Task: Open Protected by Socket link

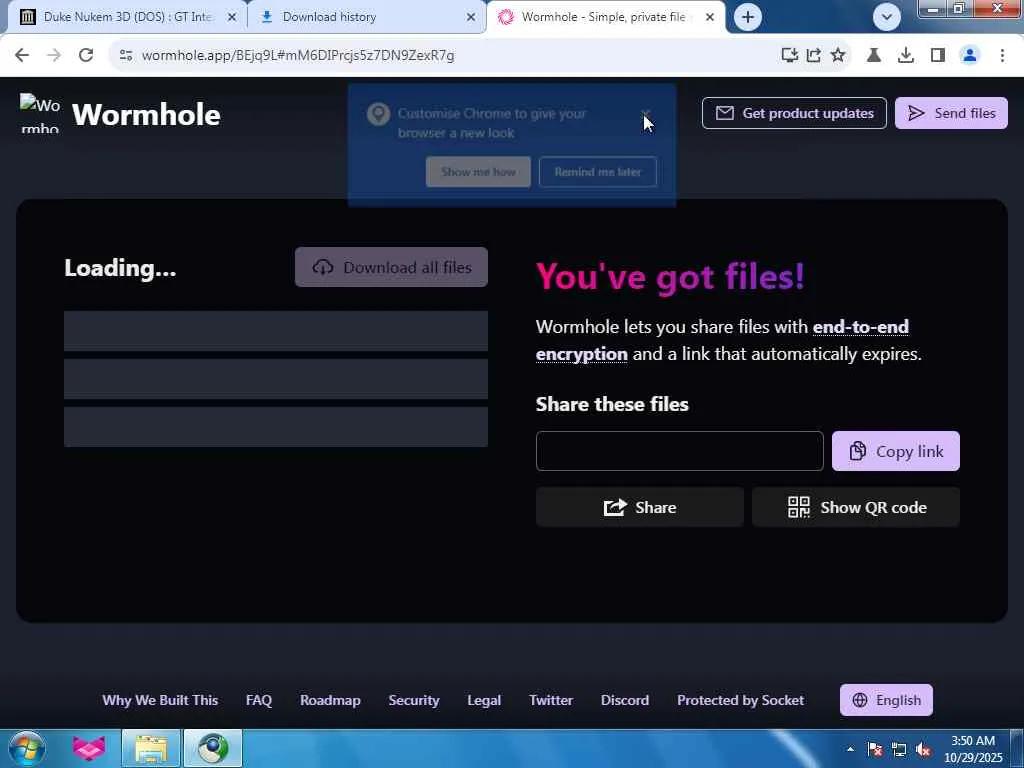Action: [740, 700]
